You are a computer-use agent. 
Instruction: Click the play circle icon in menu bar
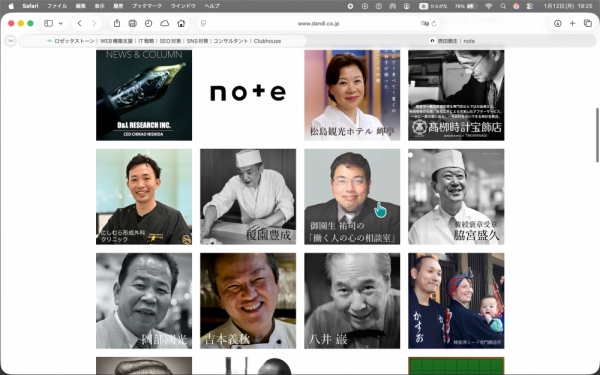365,6
